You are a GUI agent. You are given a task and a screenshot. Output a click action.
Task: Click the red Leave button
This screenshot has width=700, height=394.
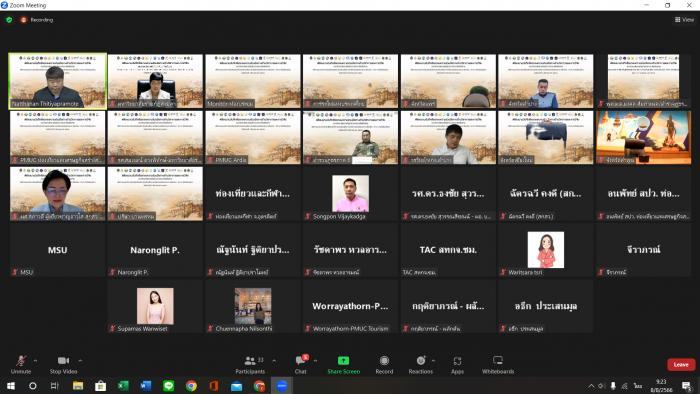pos(681,365)
